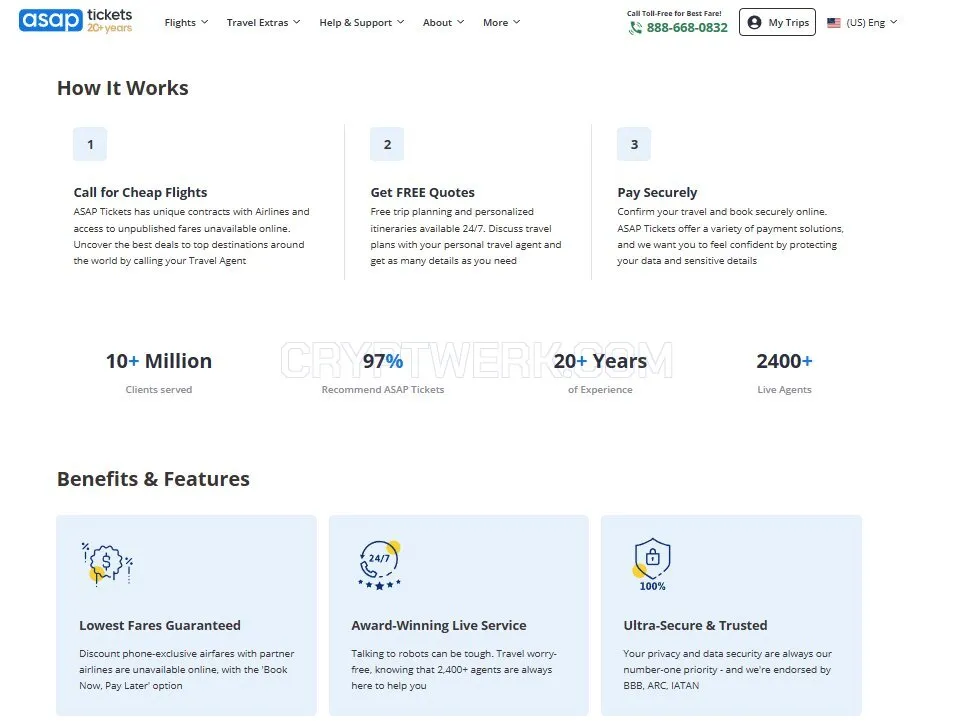Click the 20+ Years statistic
This screenshot has height=721, width=955.
[x=600, y=361]
